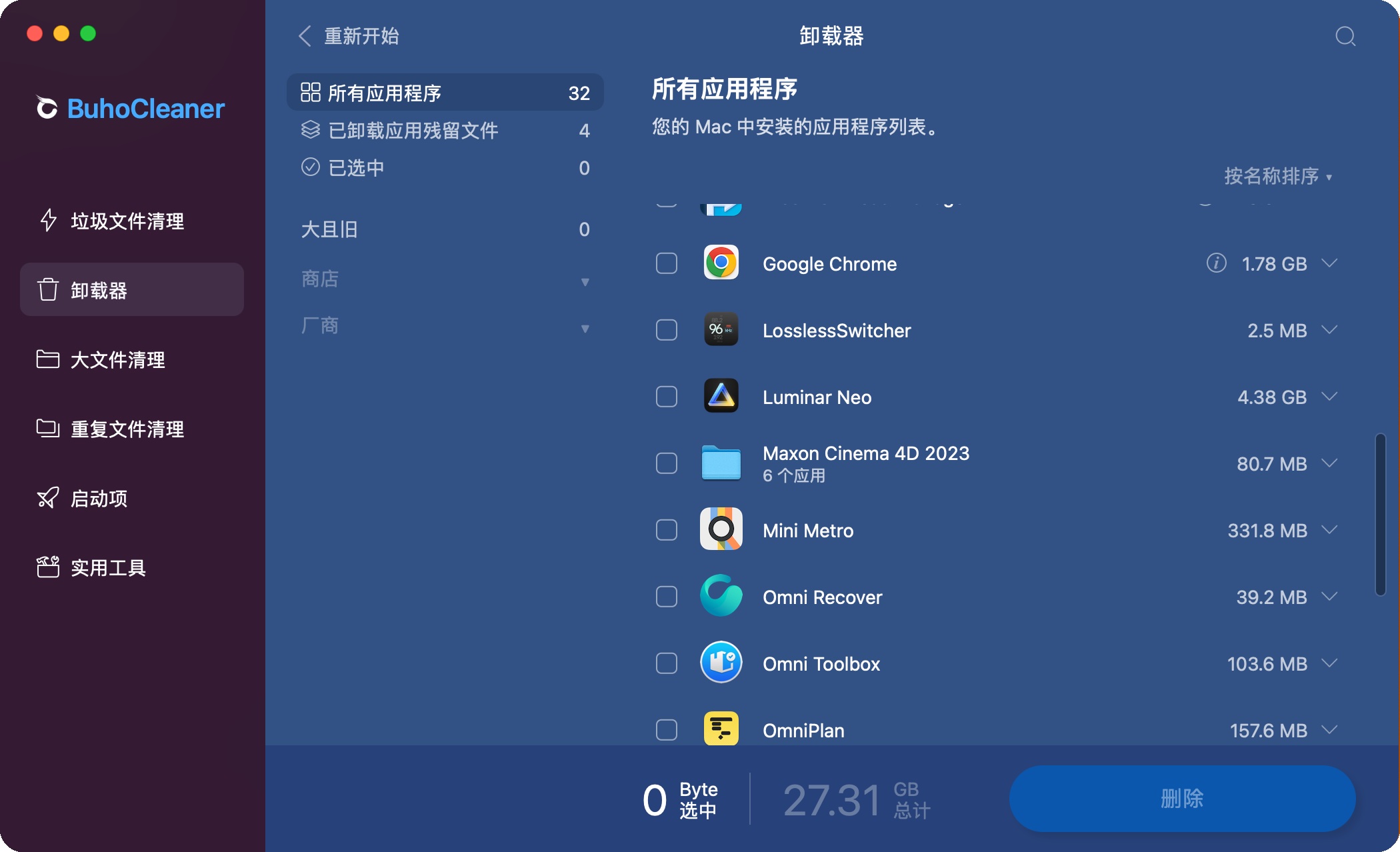Open 大文件清理 in the sidebar
1400x852 pixels.
click(132, 359)
